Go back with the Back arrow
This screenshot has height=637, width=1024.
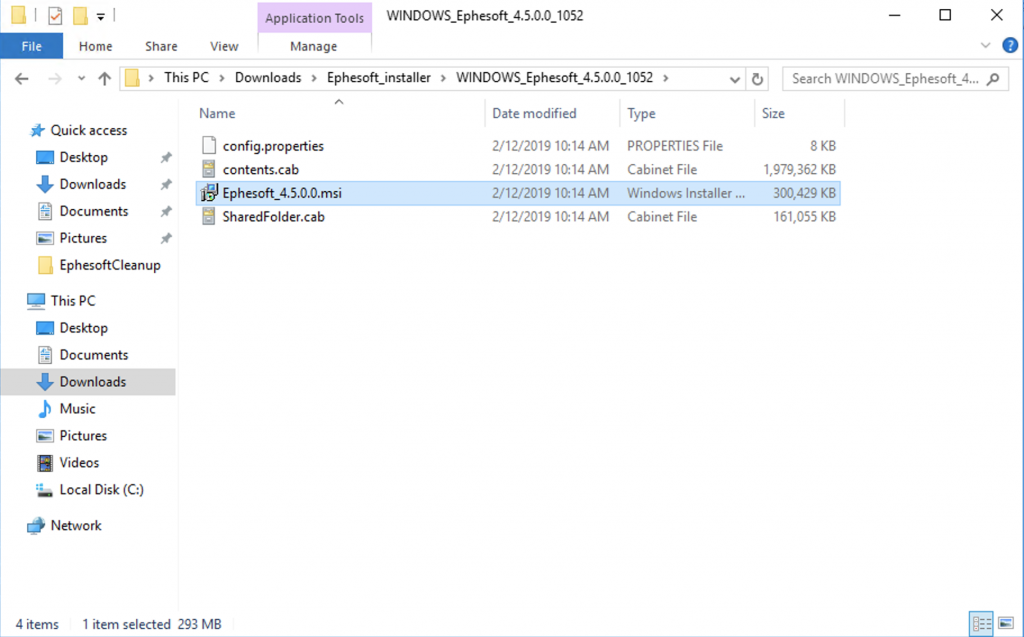click(22, 79)
